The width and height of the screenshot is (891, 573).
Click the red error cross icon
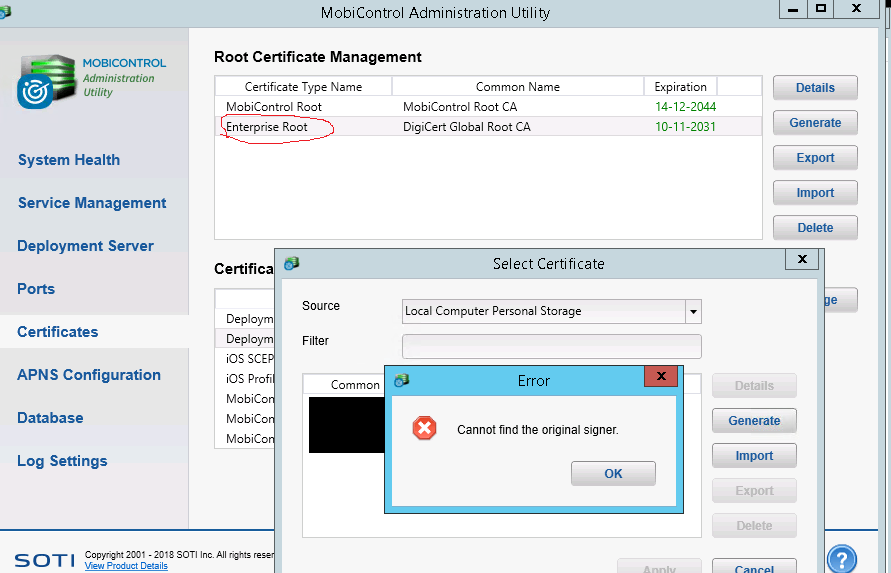click(x=424, y=428)
